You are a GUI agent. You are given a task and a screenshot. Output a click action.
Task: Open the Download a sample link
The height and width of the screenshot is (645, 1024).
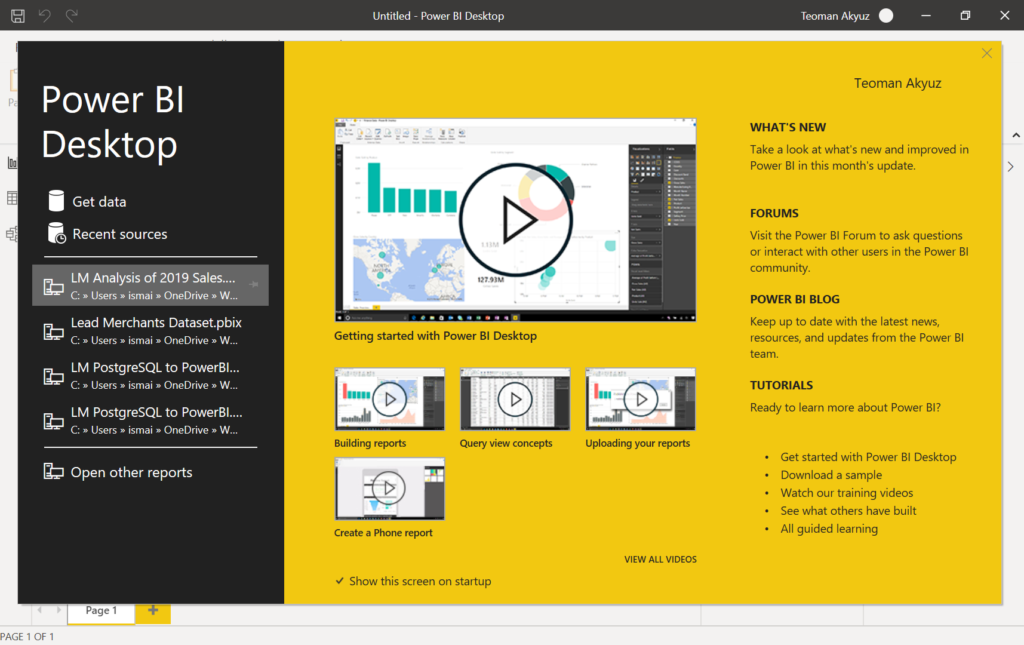coord(831,475)
